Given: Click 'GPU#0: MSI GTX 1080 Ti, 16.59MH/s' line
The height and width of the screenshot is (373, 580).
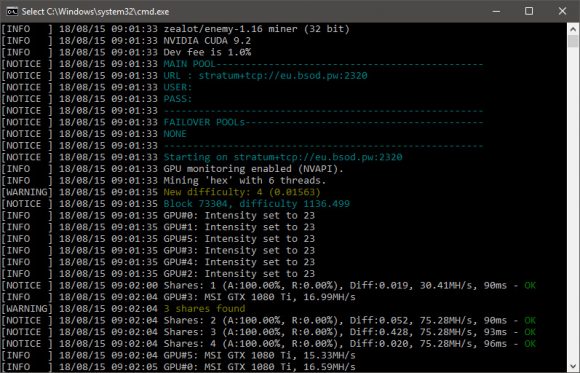Looking at the screenshot, I should (259, 367).
